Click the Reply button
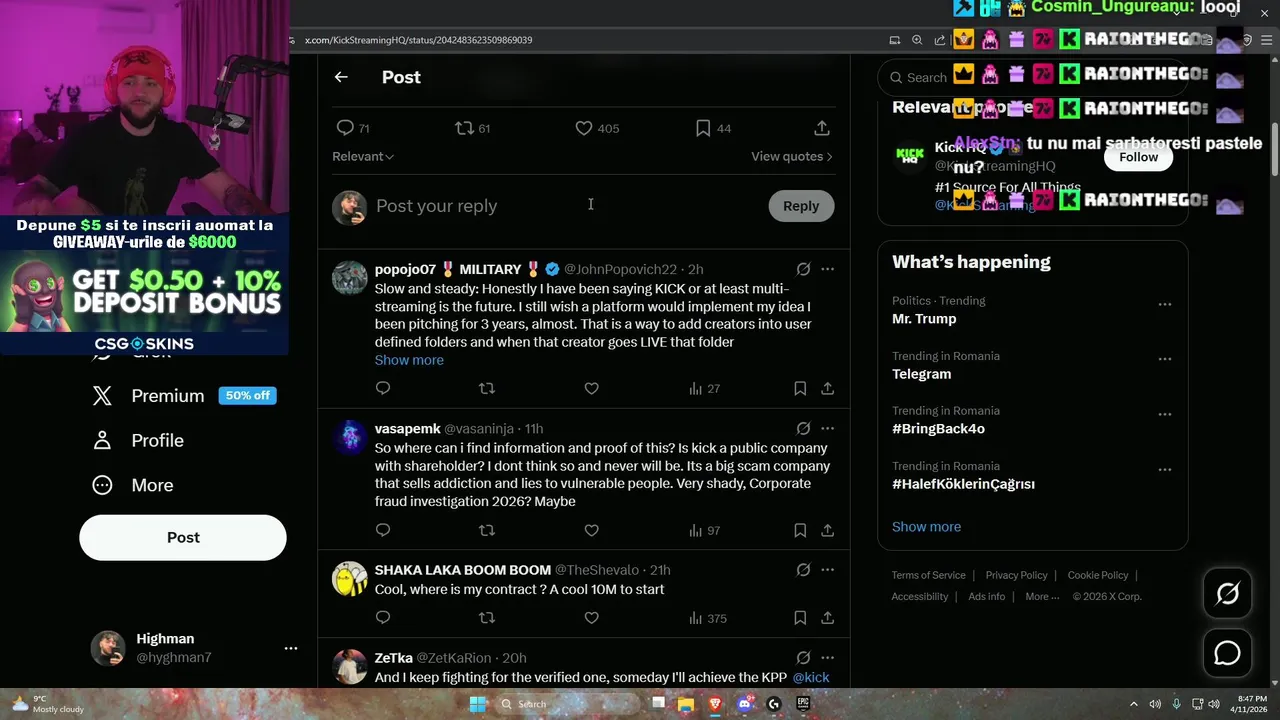Screen dimensions: 1280x720 [x=801, y=206]
